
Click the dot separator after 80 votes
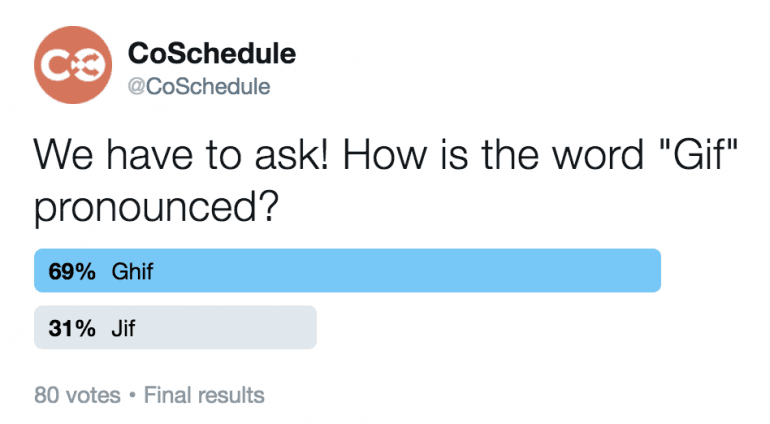pos(132,395)
